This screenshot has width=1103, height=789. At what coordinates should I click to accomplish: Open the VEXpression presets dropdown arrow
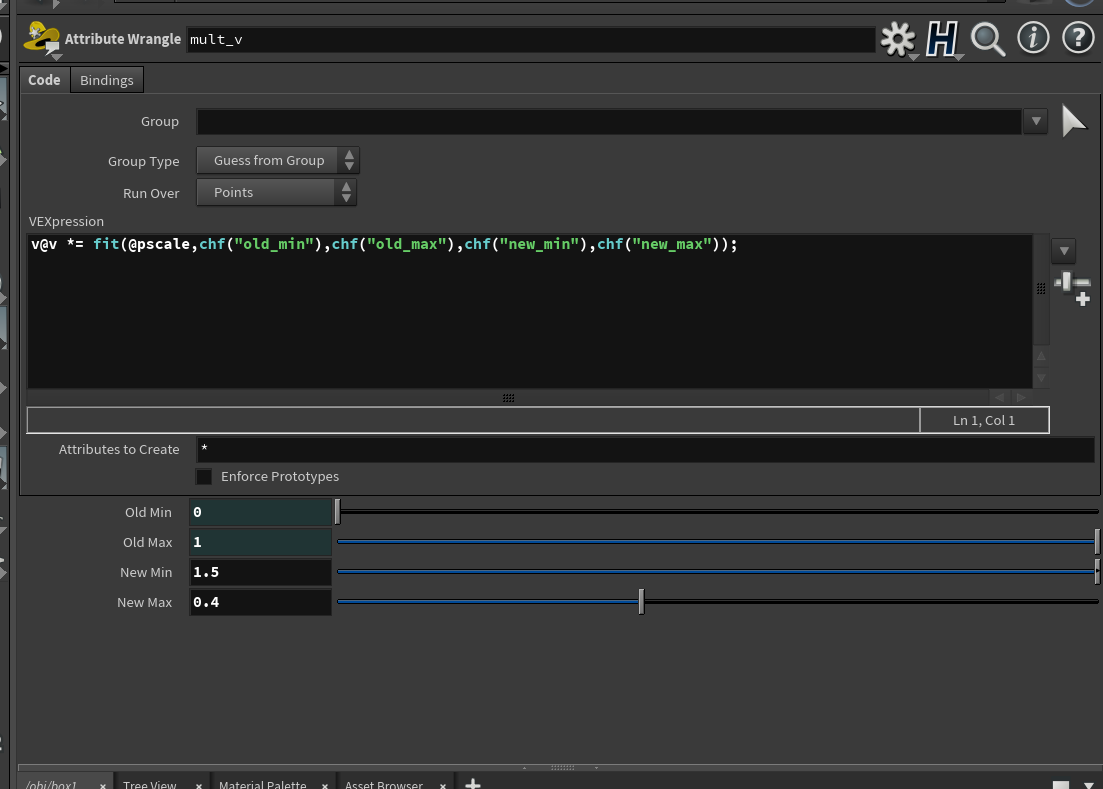[x=1064, y=251]
